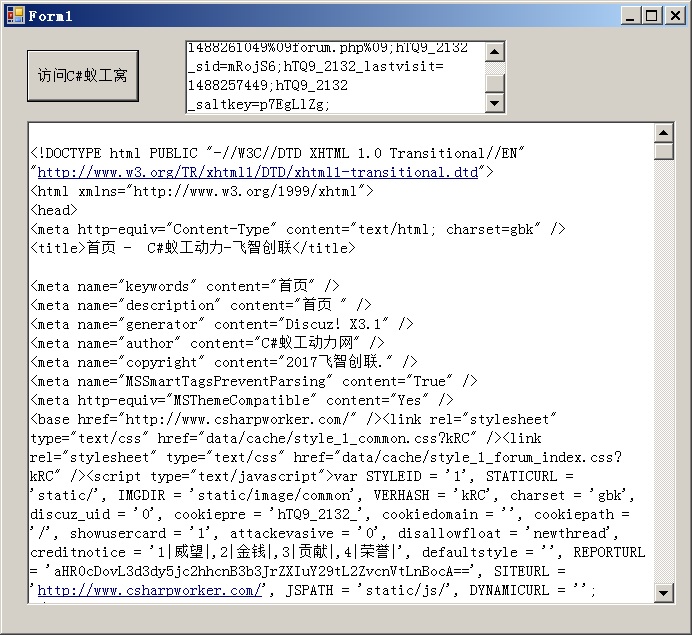Click inside the cookie text field at _saltkey=p7EgLlZg
Screen dimensions: 692x635
pos(259,105)
